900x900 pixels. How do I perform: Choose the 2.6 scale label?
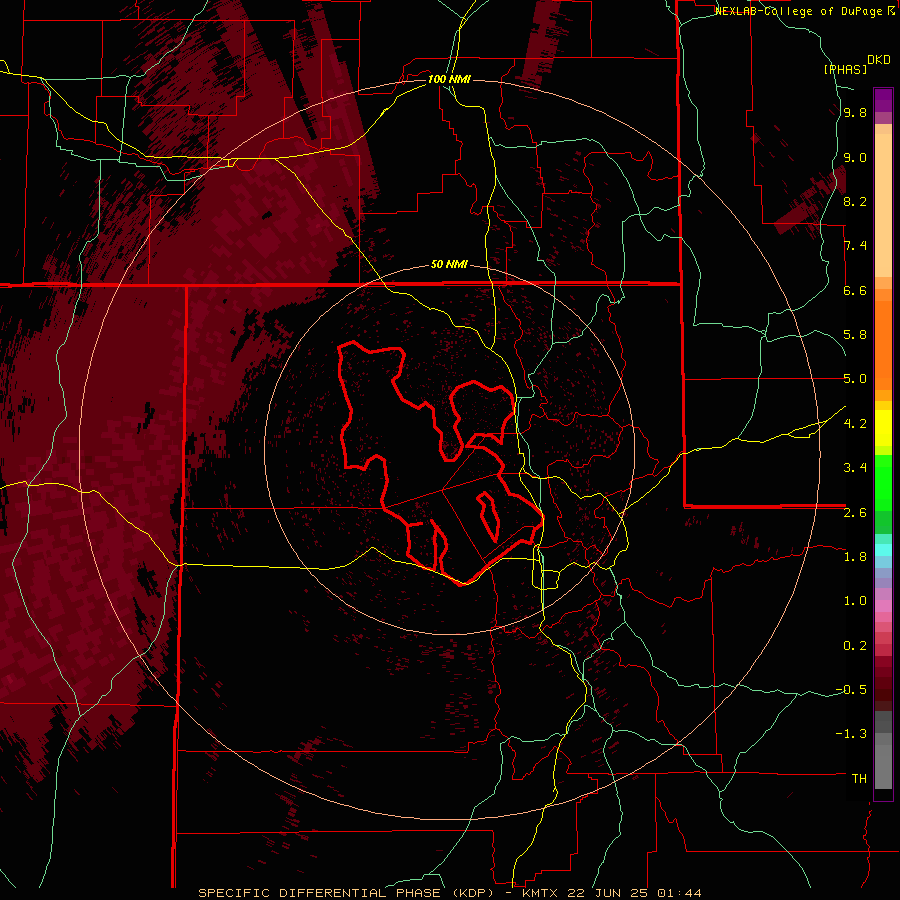click(x=855, y=513)
